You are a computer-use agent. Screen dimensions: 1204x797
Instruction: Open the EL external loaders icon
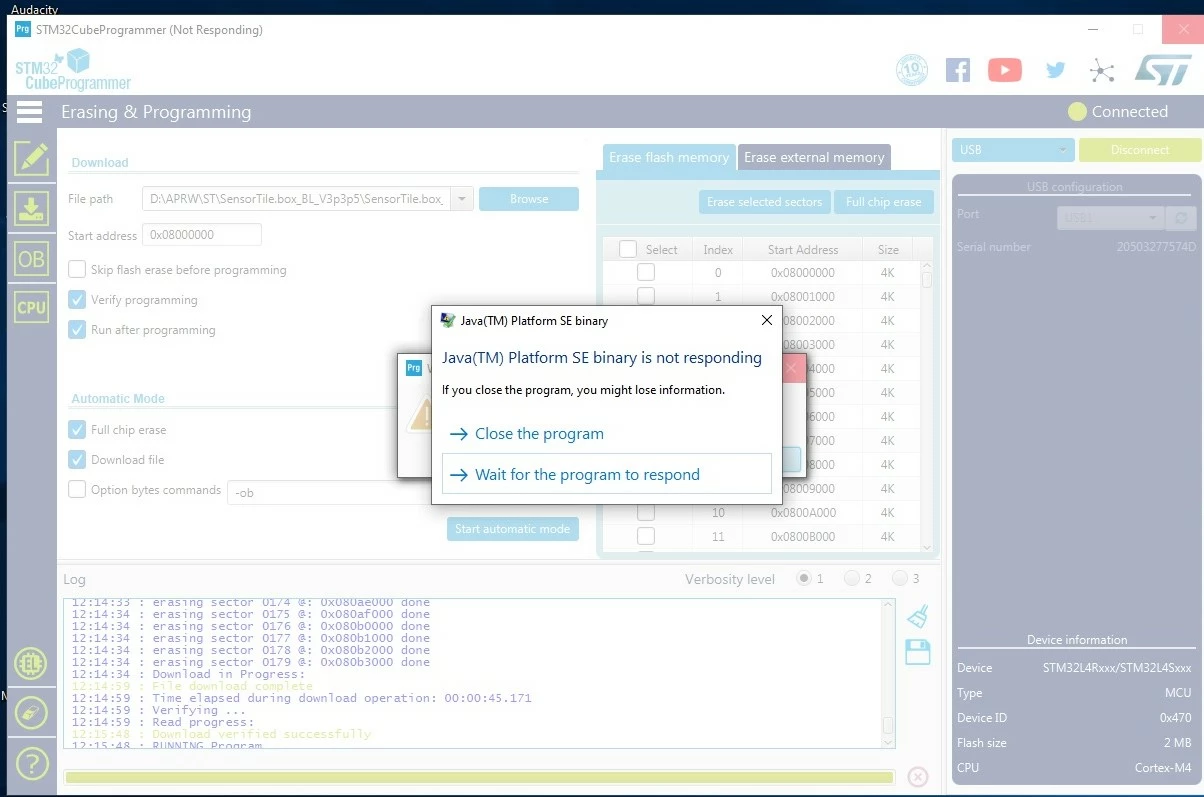coord(31,663)
